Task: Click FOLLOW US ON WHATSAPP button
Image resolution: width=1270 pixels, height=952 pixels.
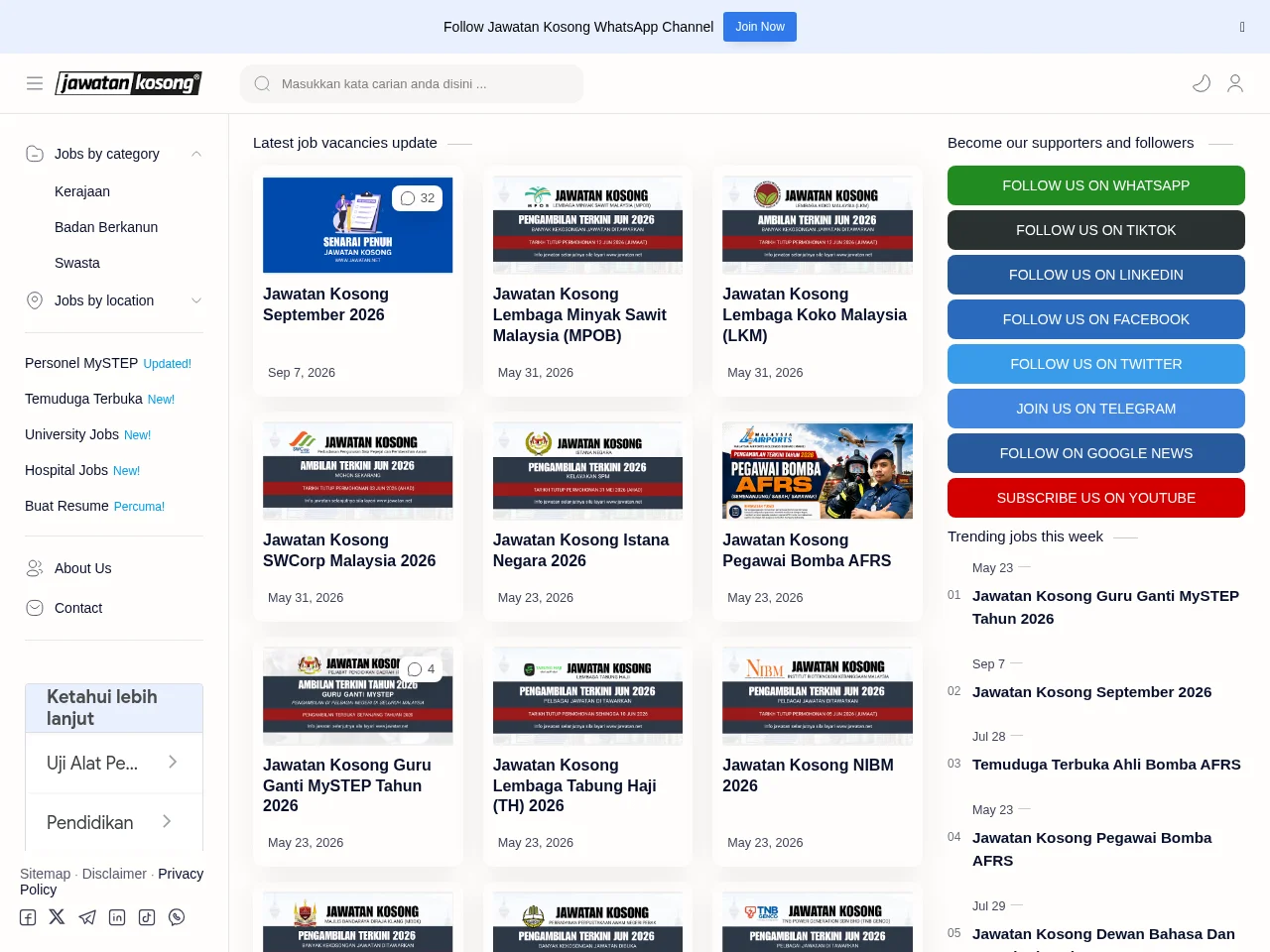Action: click(1096, 185)
